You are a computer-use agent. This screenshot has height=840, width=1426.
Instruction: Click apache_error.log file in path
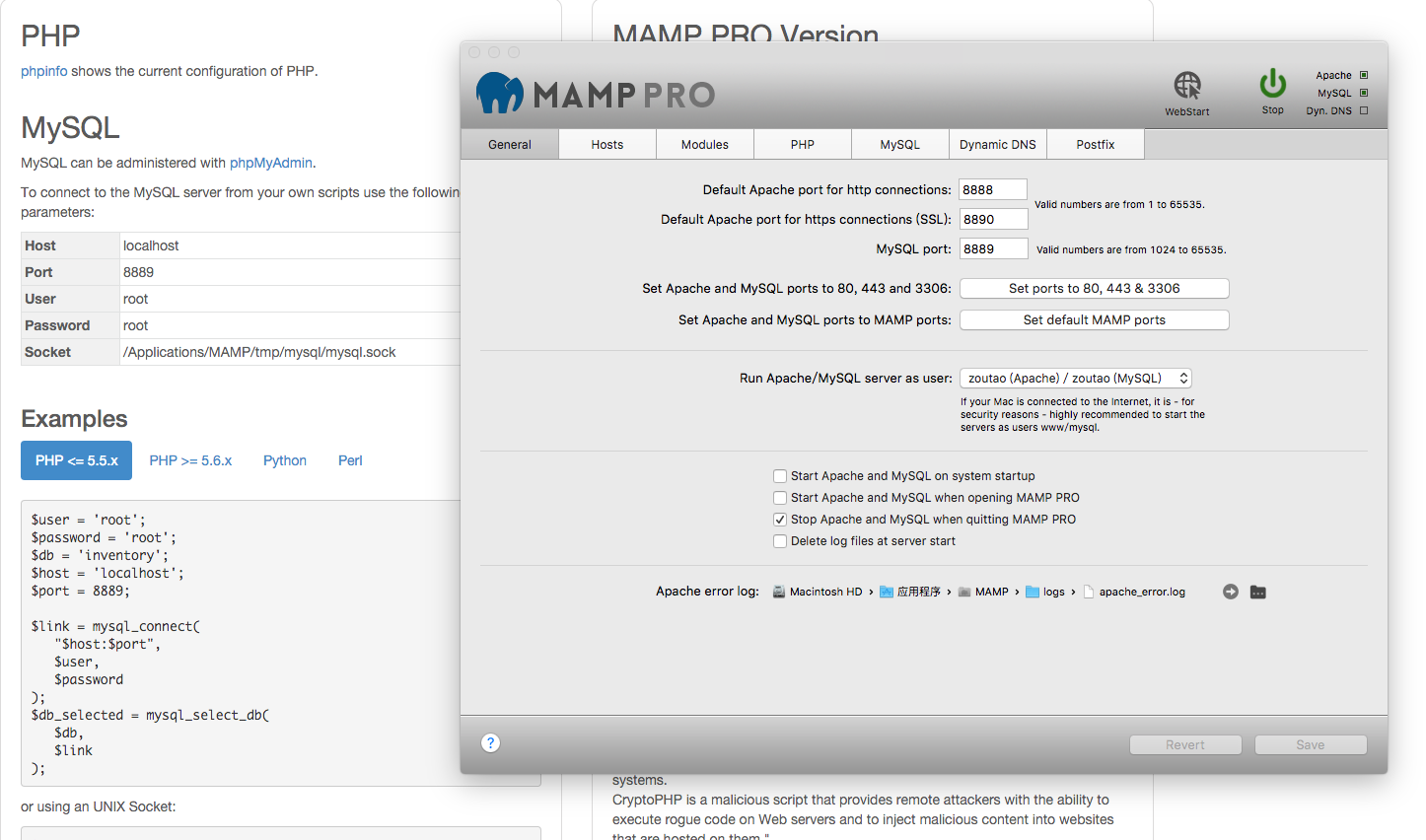1134,592
